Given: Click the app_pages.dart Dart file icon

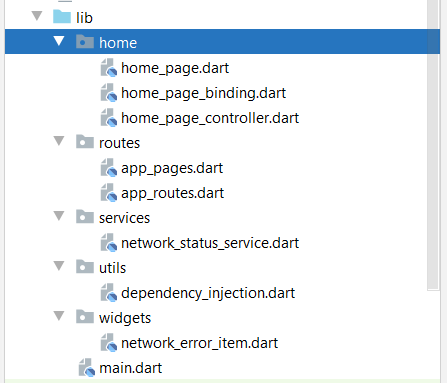Looking at the screenshot, I should (x=109, y=168).
